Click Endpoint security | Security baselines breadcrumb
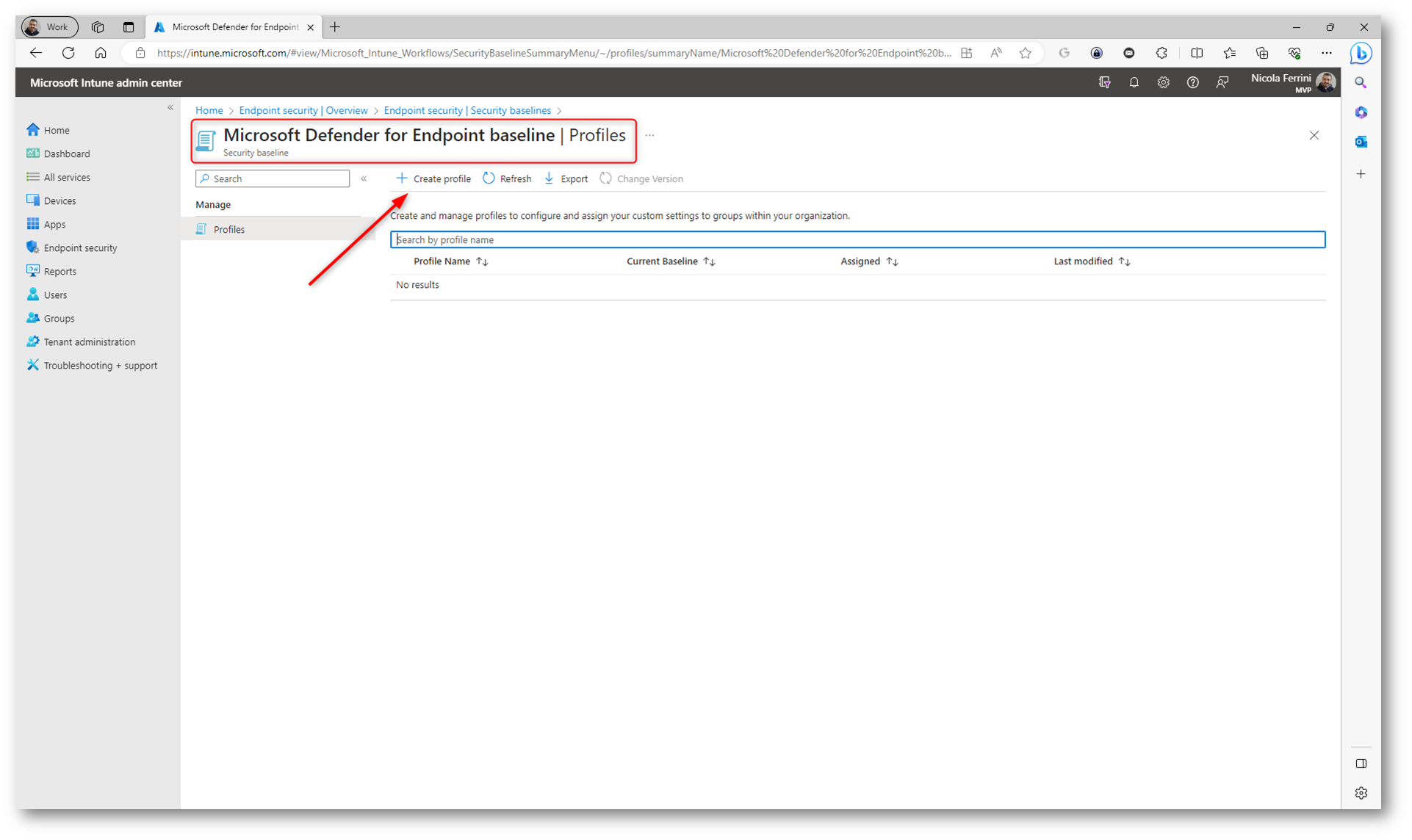Viewport: 1412px width, 840px height. click(x=467, y=110)
